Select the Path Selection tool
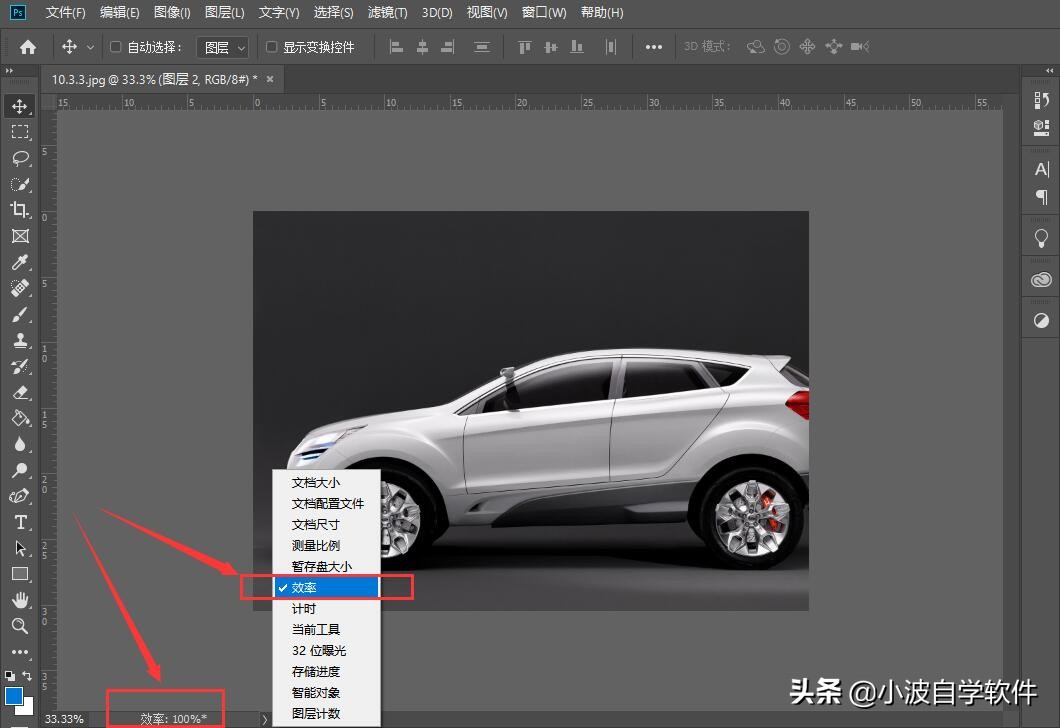The image size is (1060, 728). 20,548
